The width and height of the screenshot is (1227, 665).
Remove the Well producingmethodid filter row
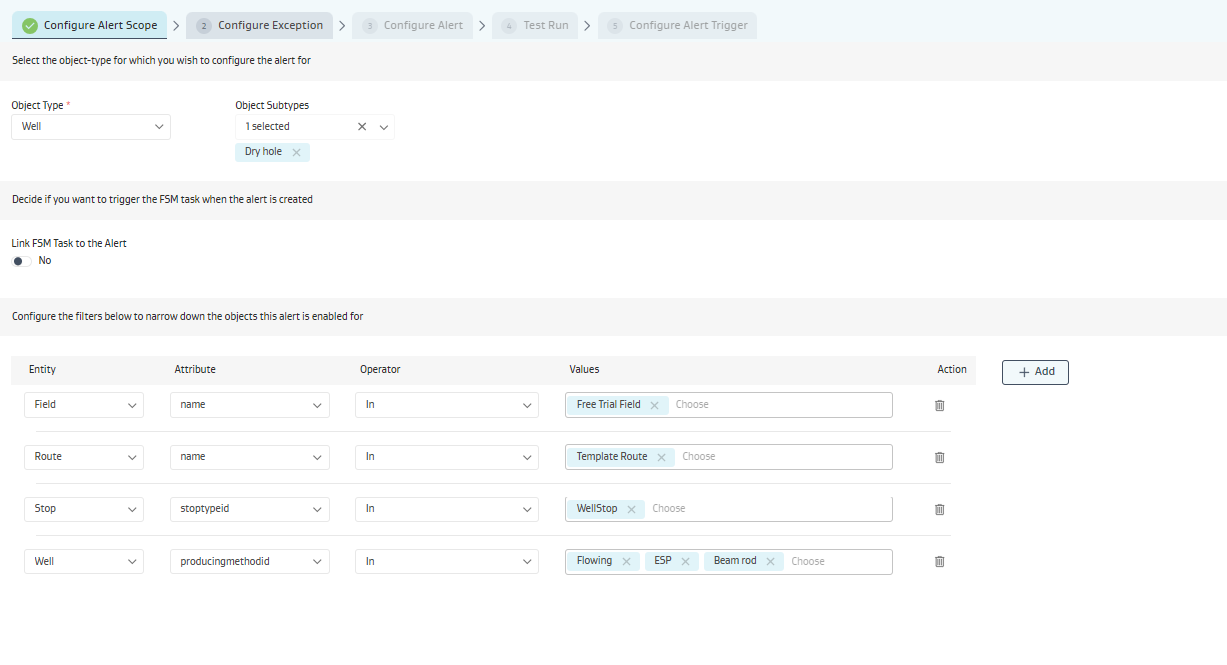[x=939, y=561]
